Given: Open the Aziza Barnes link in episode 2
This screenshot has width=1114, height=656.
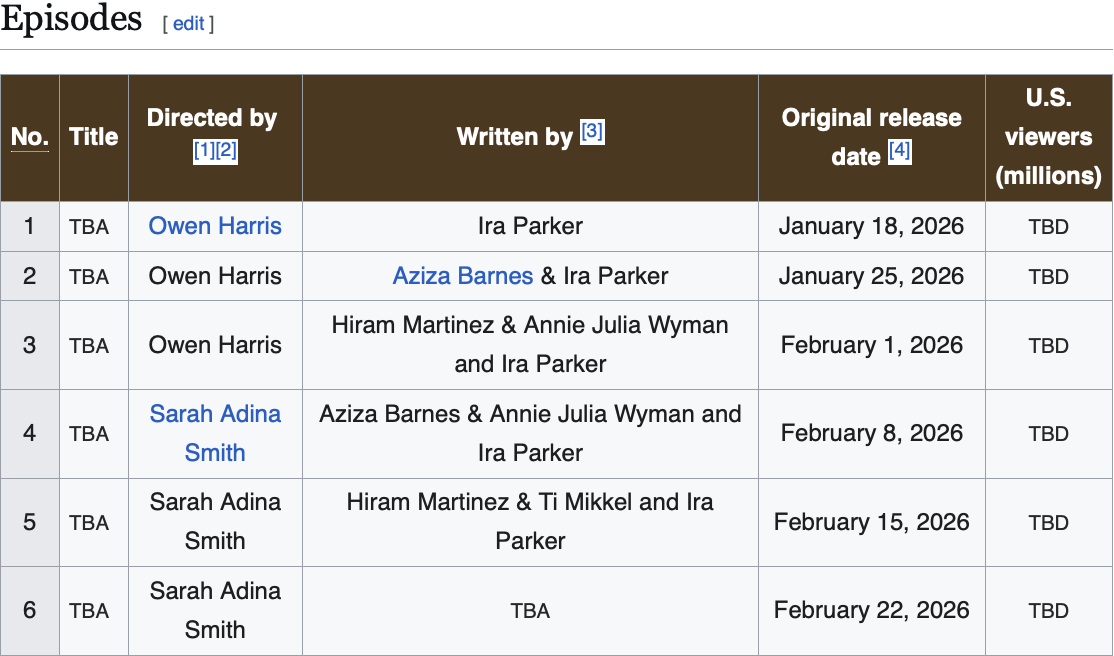Looking at the screenshot, I should [463, 276].
